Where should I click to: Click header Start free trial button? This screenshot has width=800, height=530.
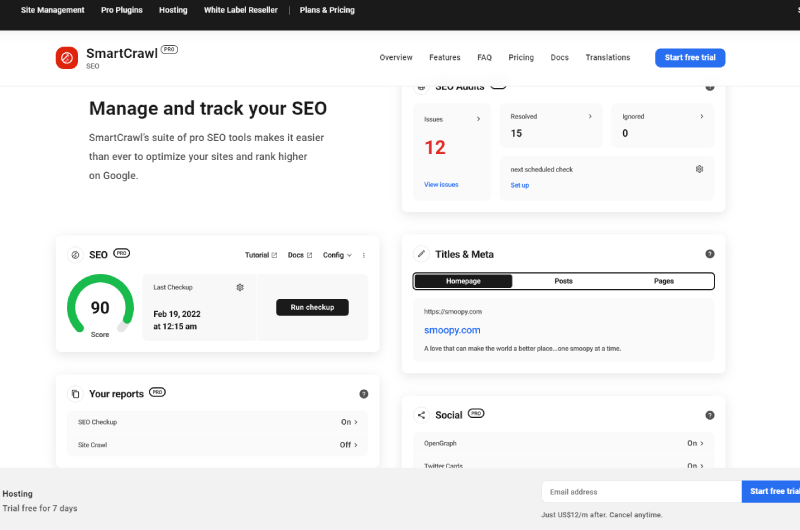[690, 58]
